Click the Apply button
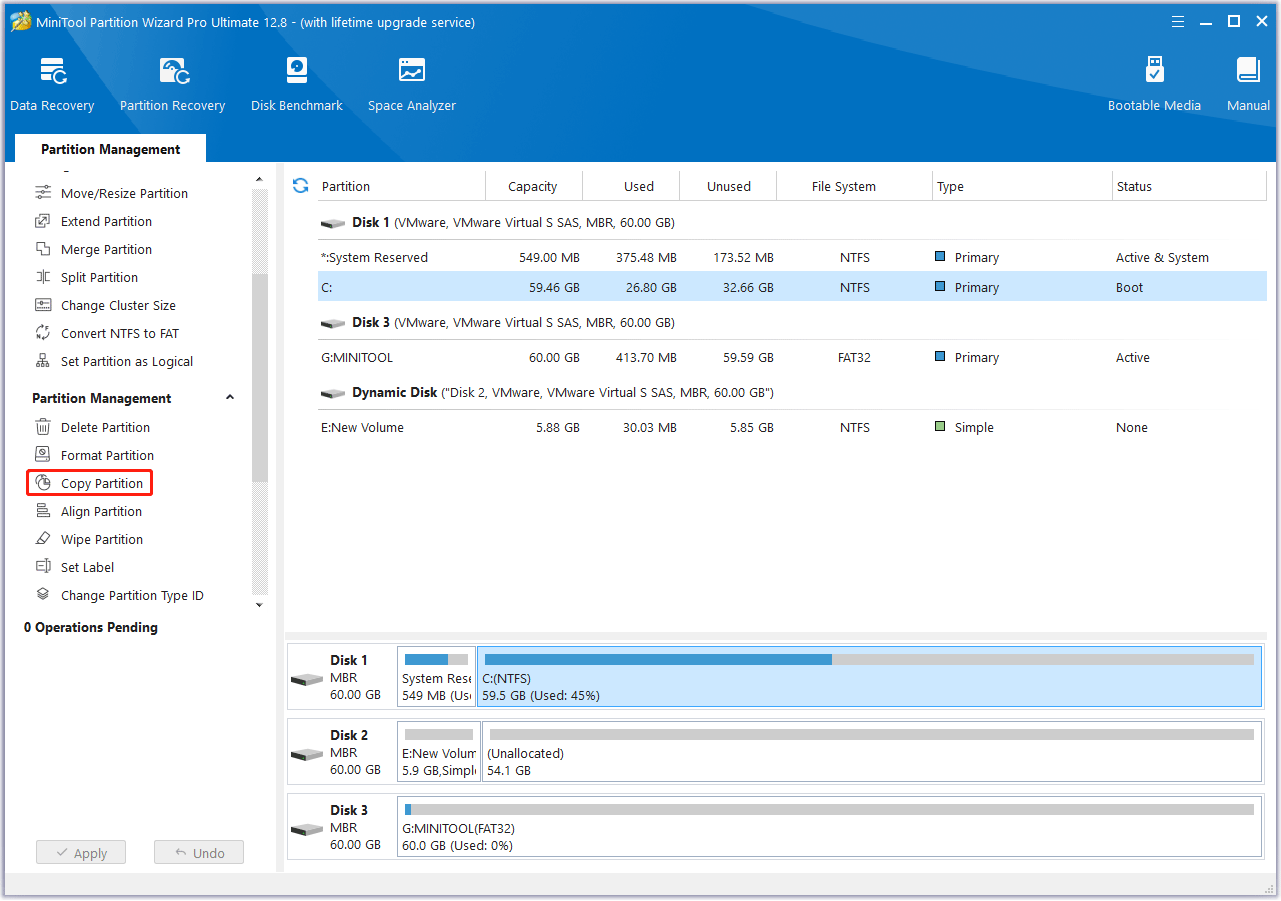1281x901 pixels. [x=81, y=853]
